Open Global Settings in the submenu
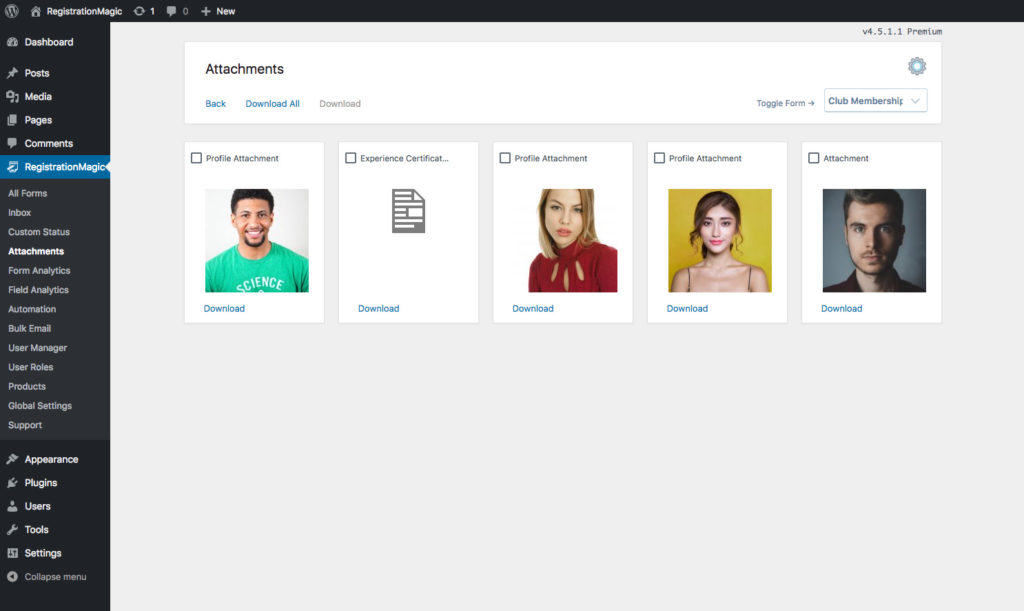The height and width of the screenshot is (611, 1024). (40, 406)
